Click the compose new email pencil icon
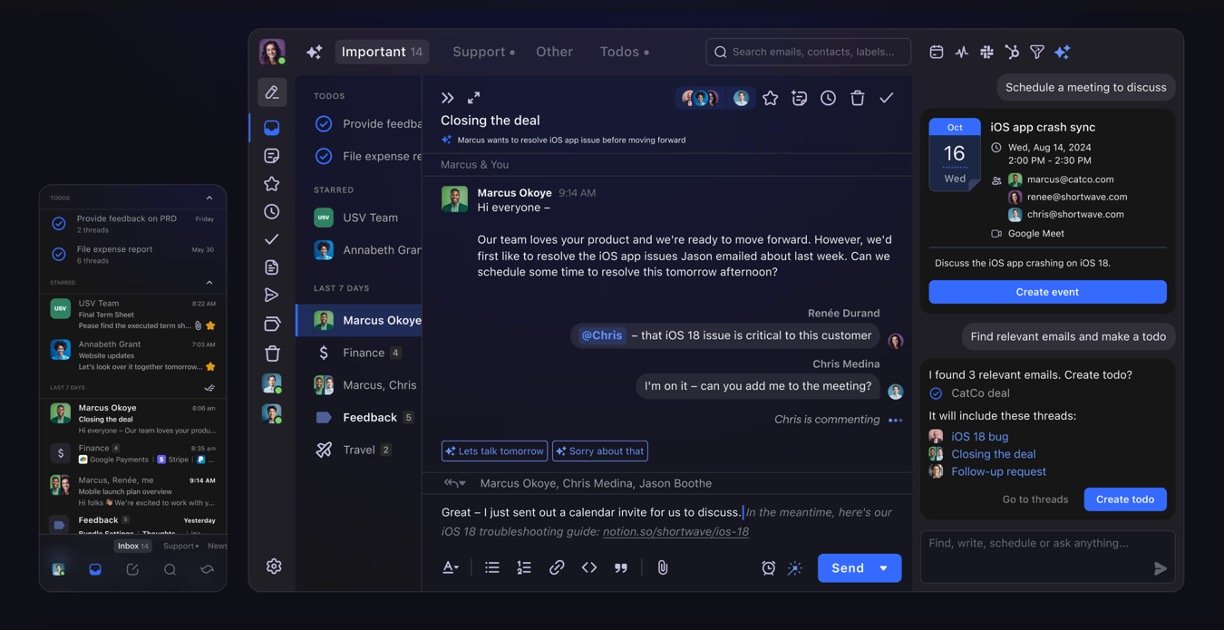This screenshot has height=630, width=1224. tap(271, 93)
